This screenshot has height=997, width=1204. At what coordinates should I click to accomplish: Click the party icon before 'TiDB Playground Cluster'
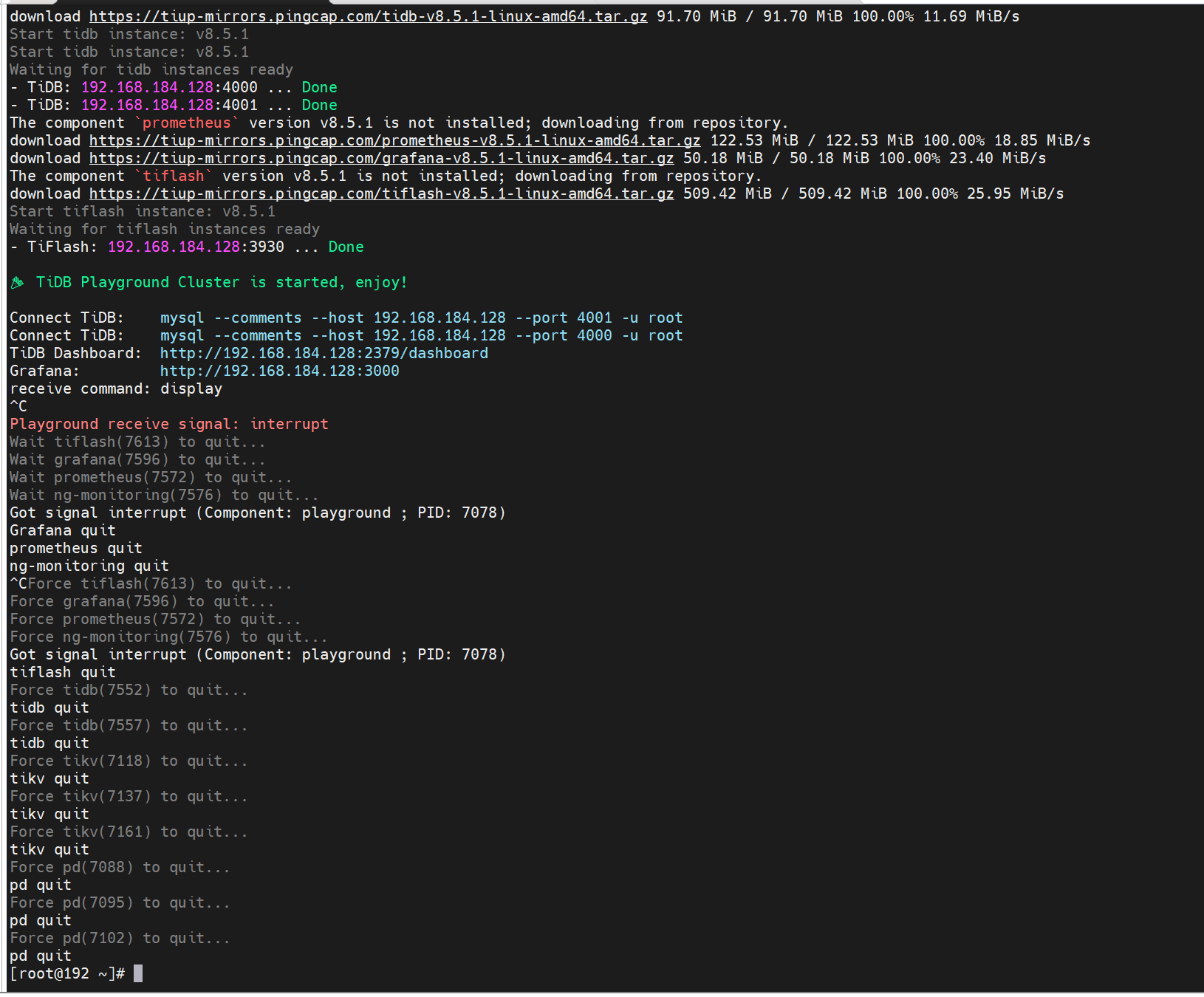(x=18, y=282)
